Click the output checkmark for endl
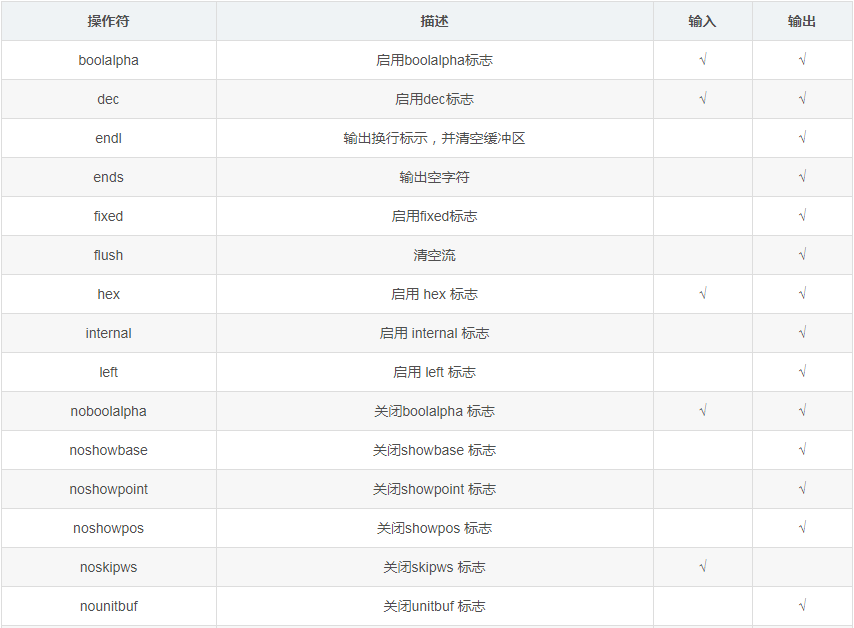 802,138
